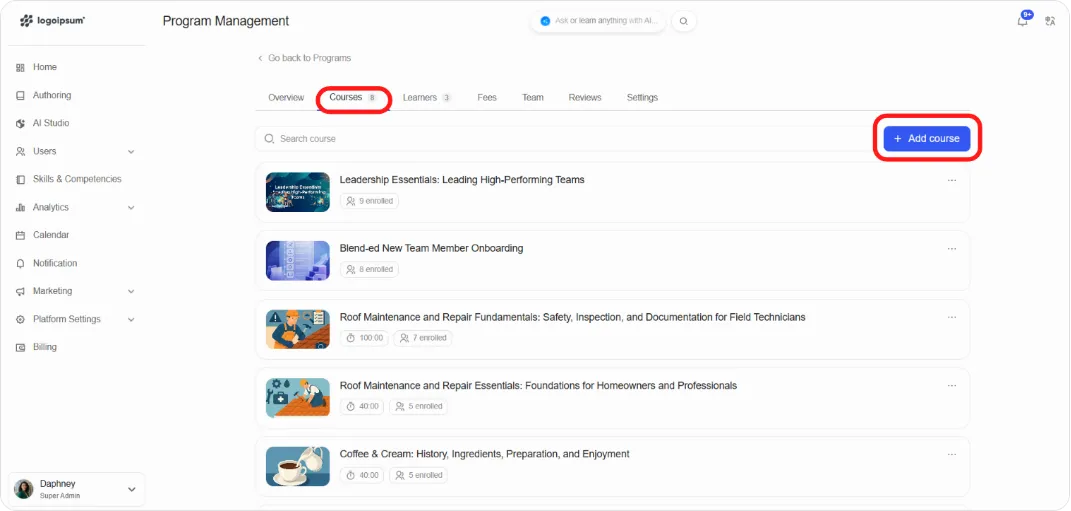Open notifications bell with 9+ badge
This screenshot has width=1071, height=511.
pyautogui.click(x=1023, y=20)
